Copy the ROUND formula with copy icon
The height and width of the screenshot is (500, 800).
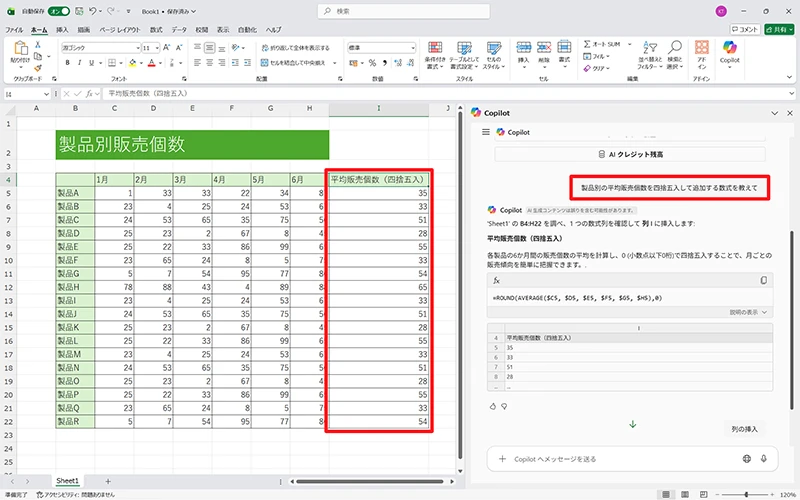pos(764,280)
